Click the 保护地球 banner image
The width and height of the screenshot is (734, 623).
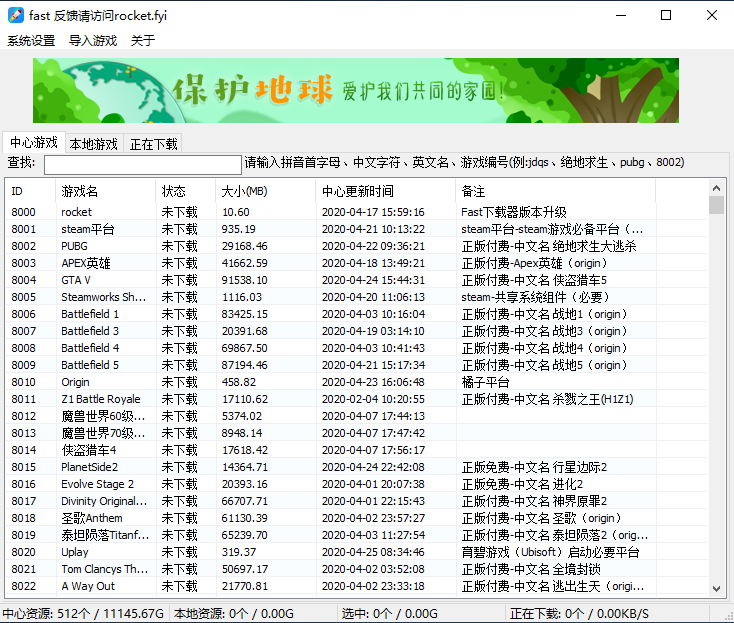356,90
